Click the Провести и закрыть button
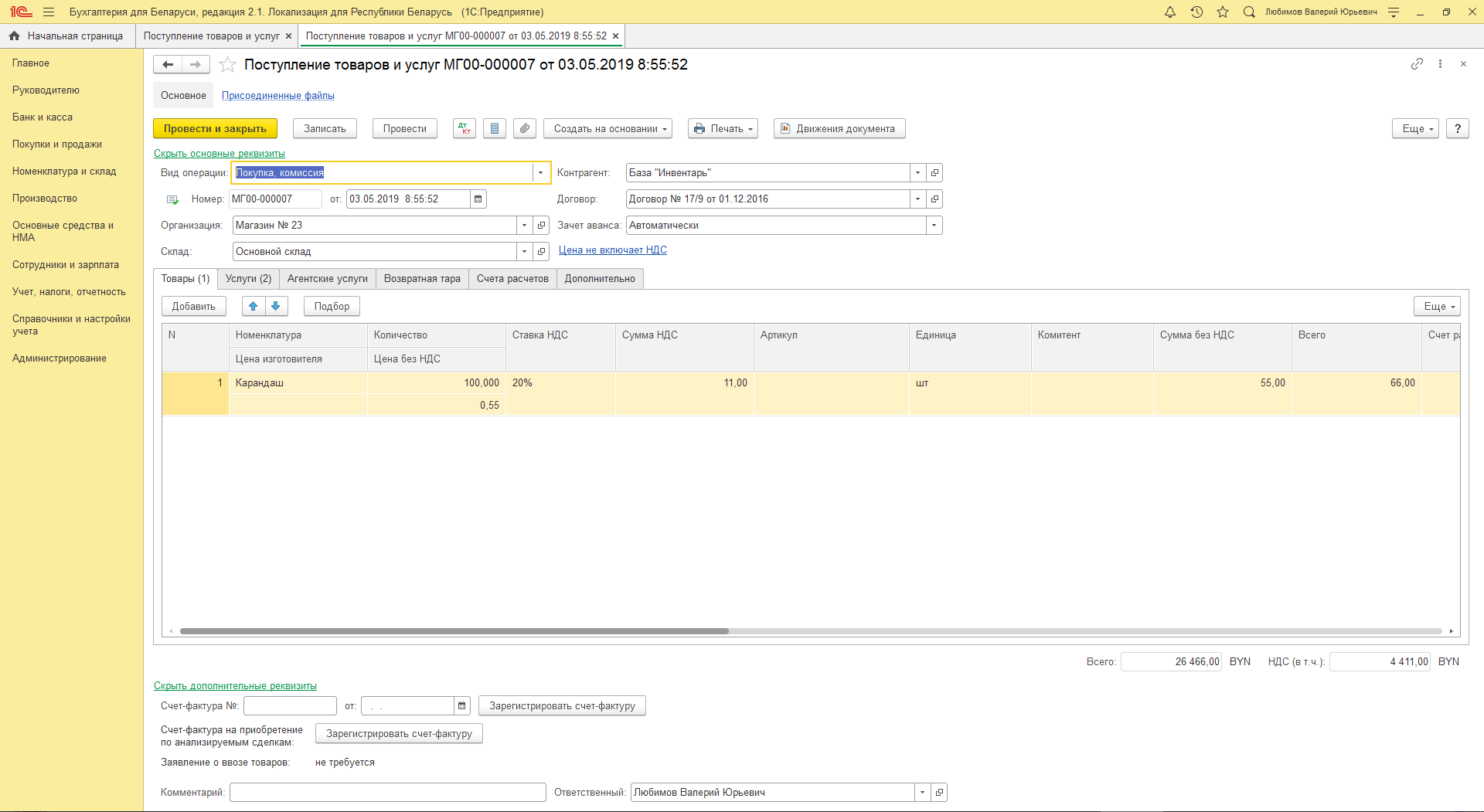Image resolution: width=1484 pixels, height=812 pixels. pyautogui.click(x=215, y=128)
